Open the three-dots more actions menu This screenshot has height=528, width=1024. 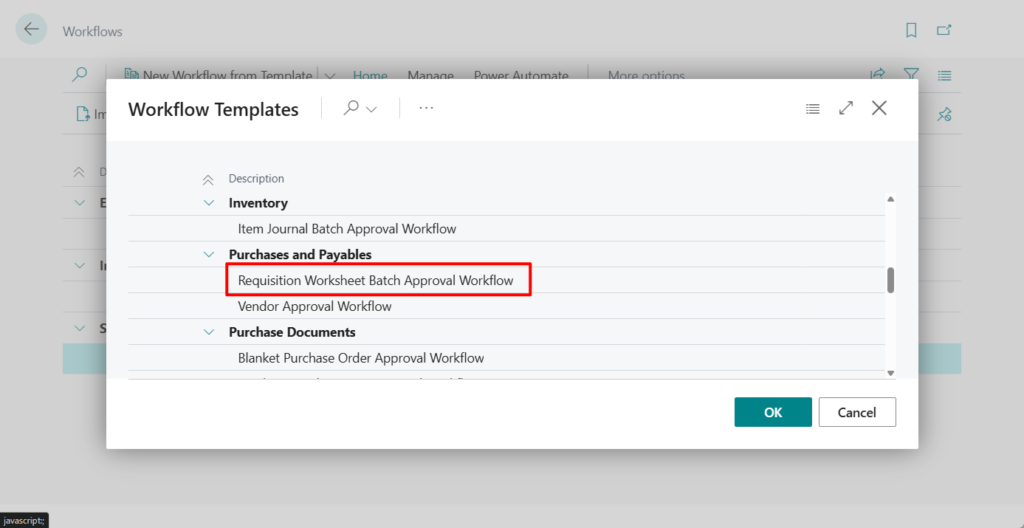pos(426,108)
